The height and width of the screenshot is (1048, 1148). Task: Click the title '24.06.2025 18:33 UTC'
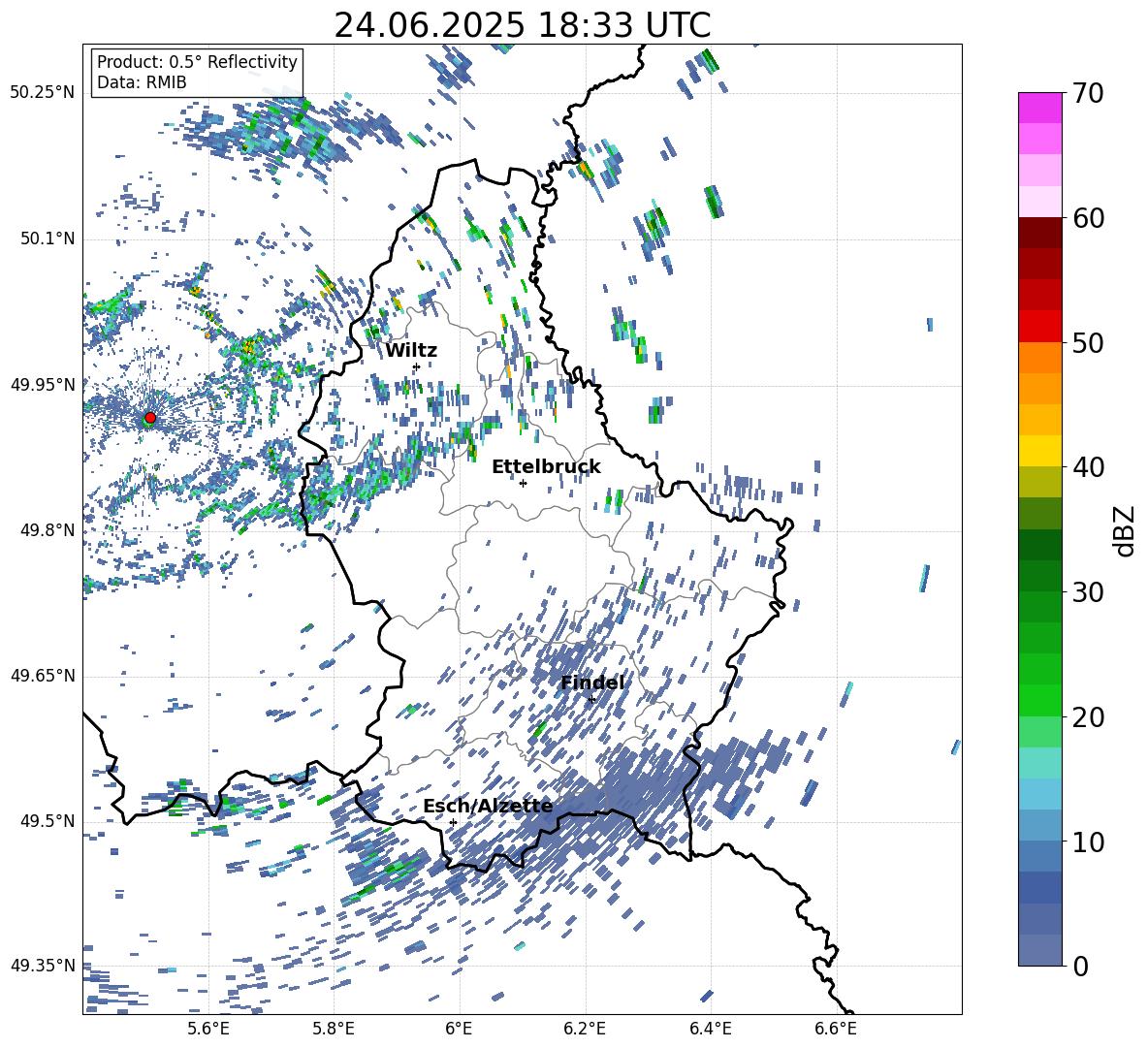click(522, 25)
